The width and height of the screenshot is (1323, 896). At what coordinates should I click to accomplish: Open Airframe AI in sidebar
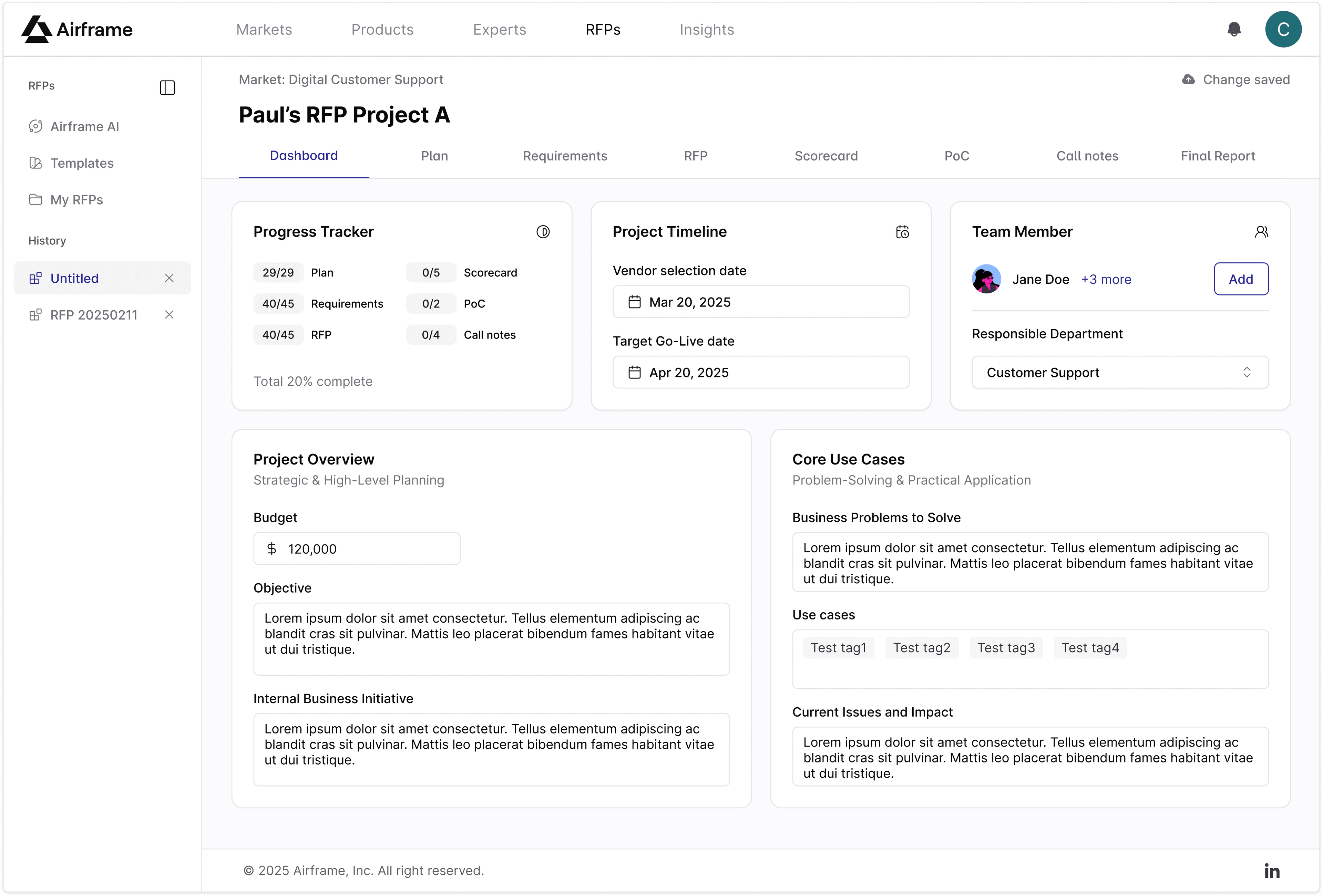(74, 126)
